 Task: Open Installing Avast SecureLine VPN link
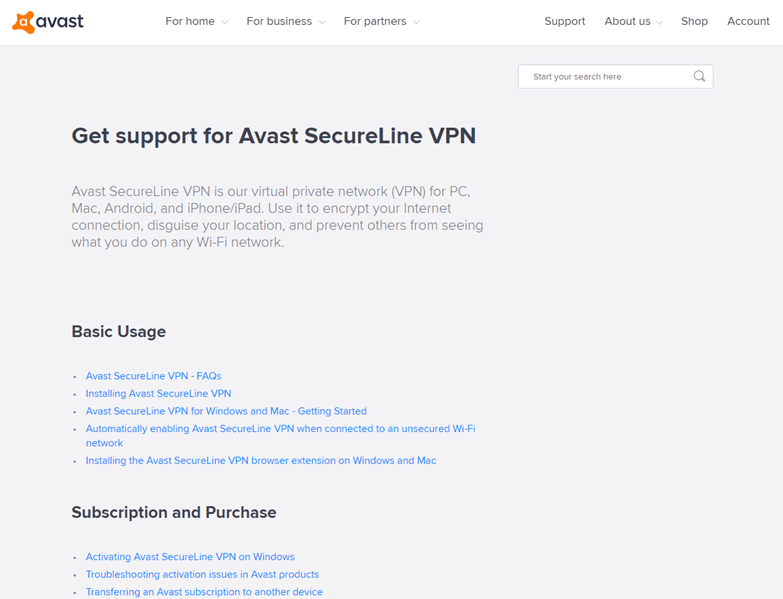[158, 393]
